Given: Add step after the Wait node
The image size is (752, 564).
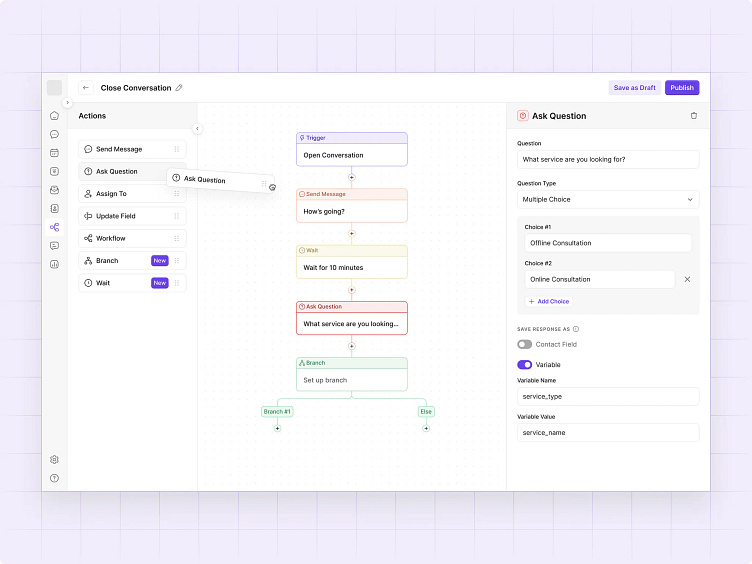Looking at the screenshot, I should point(352,290).
